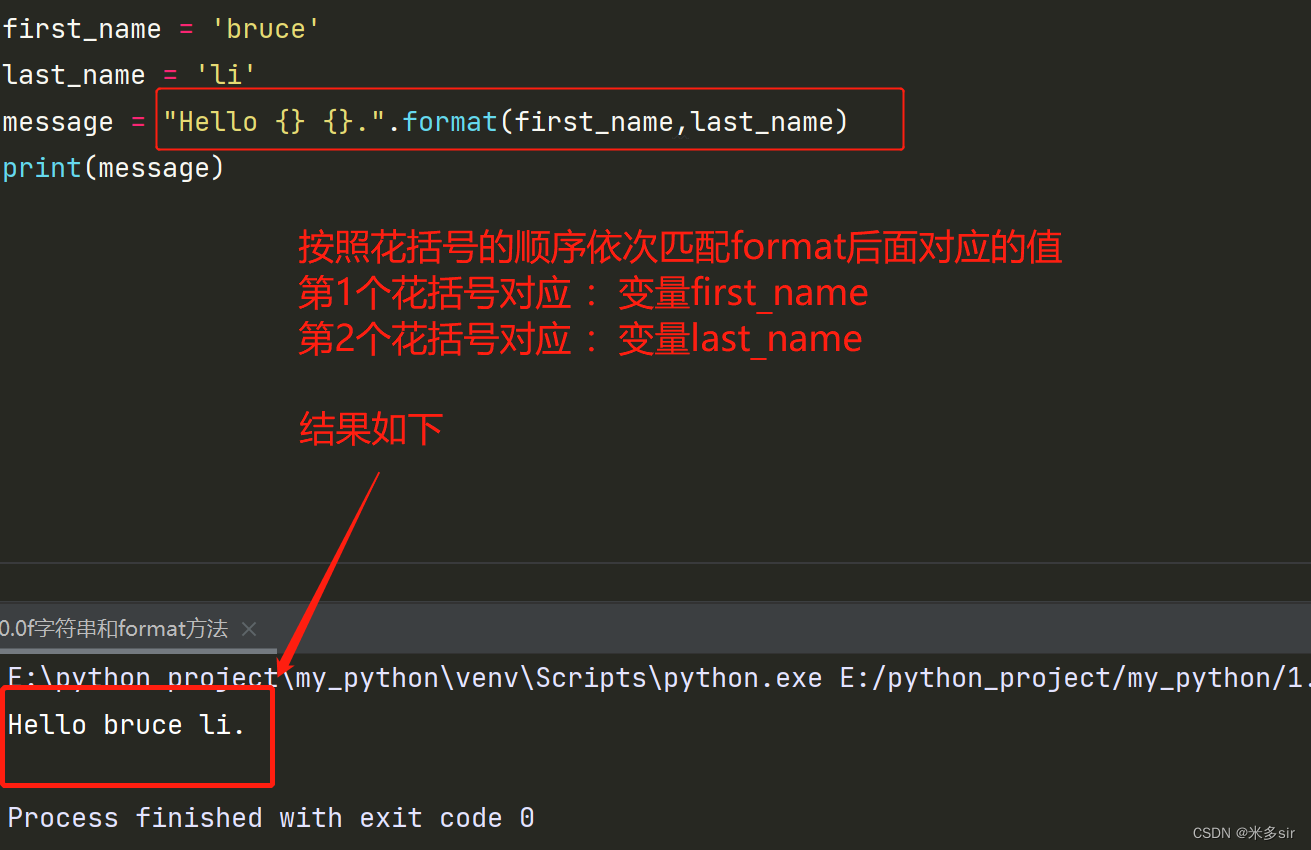Select the first_name variable in code
The image size is (1311, 850).
[82, 28]
